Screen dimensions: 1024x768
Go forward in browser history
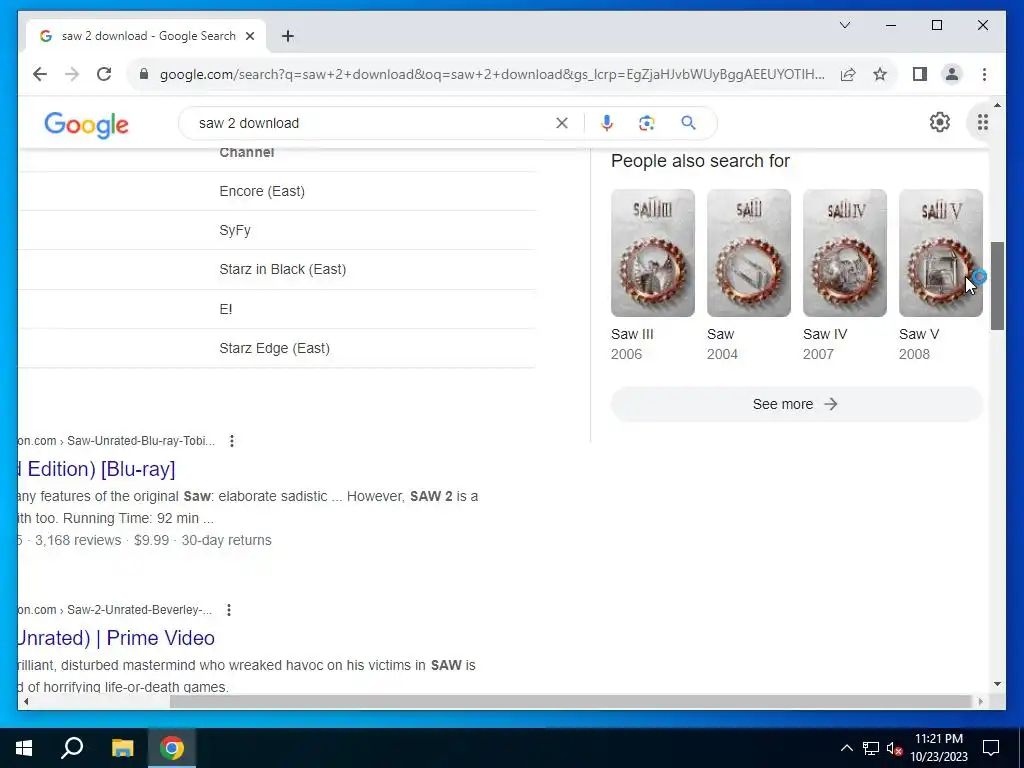tap(72, 74)
